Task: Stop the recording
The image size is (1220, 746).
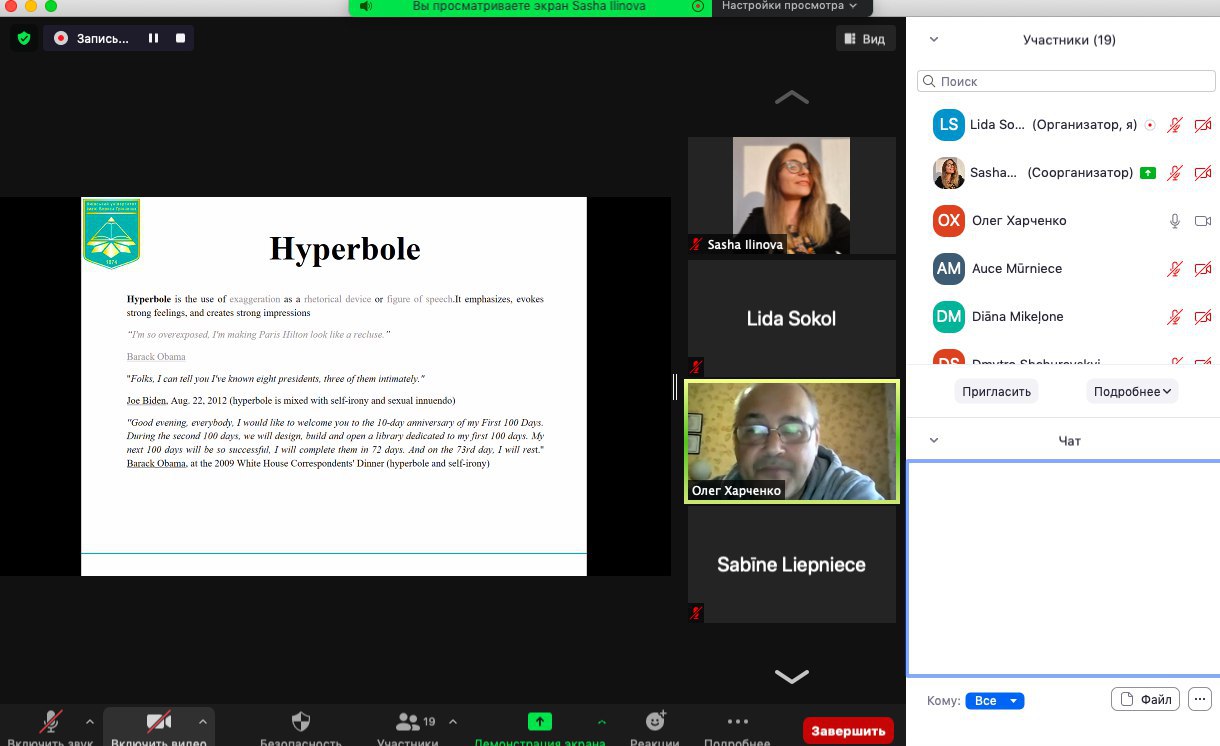Action: click(x=180, y=38)
